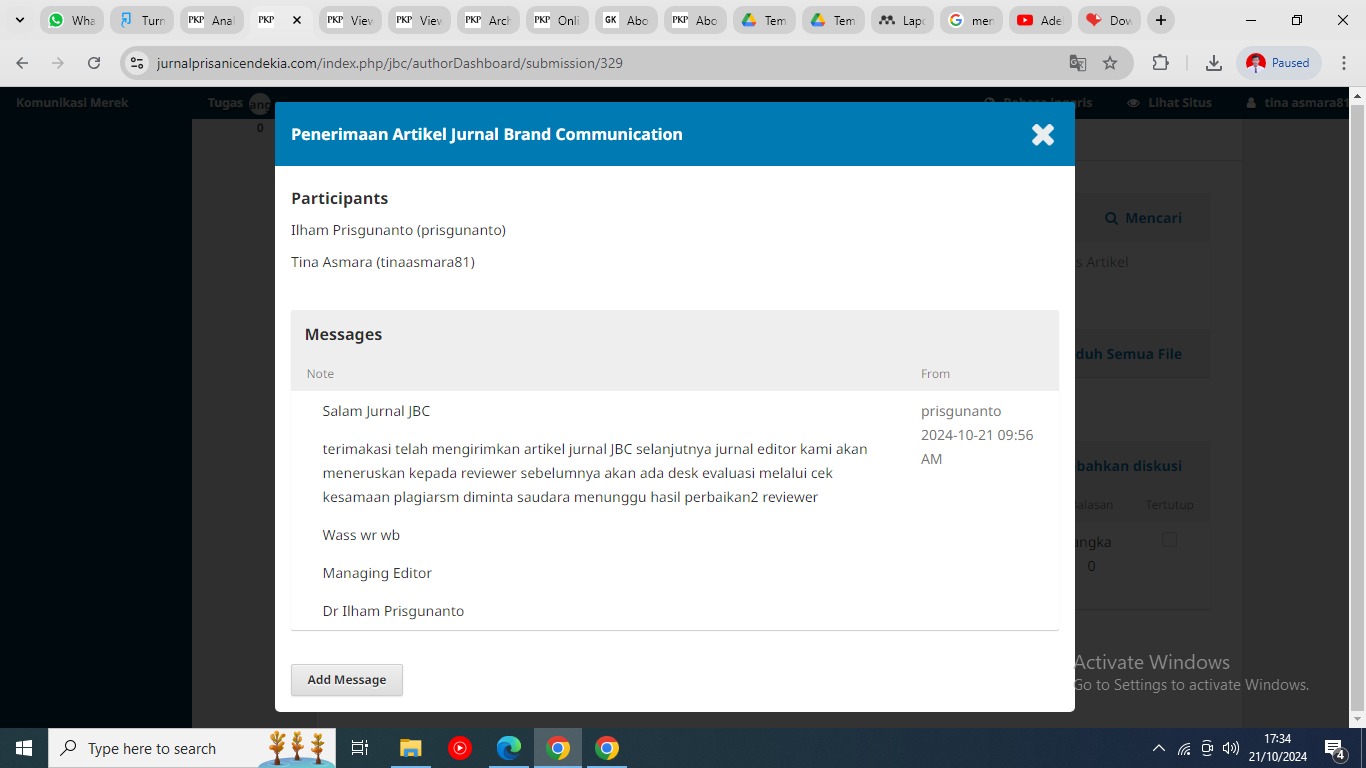Image resolution: width=1366 pixels, height=768 pixels.
Task: Open the Extensions puzzle icon
Action: [1160, 63]
